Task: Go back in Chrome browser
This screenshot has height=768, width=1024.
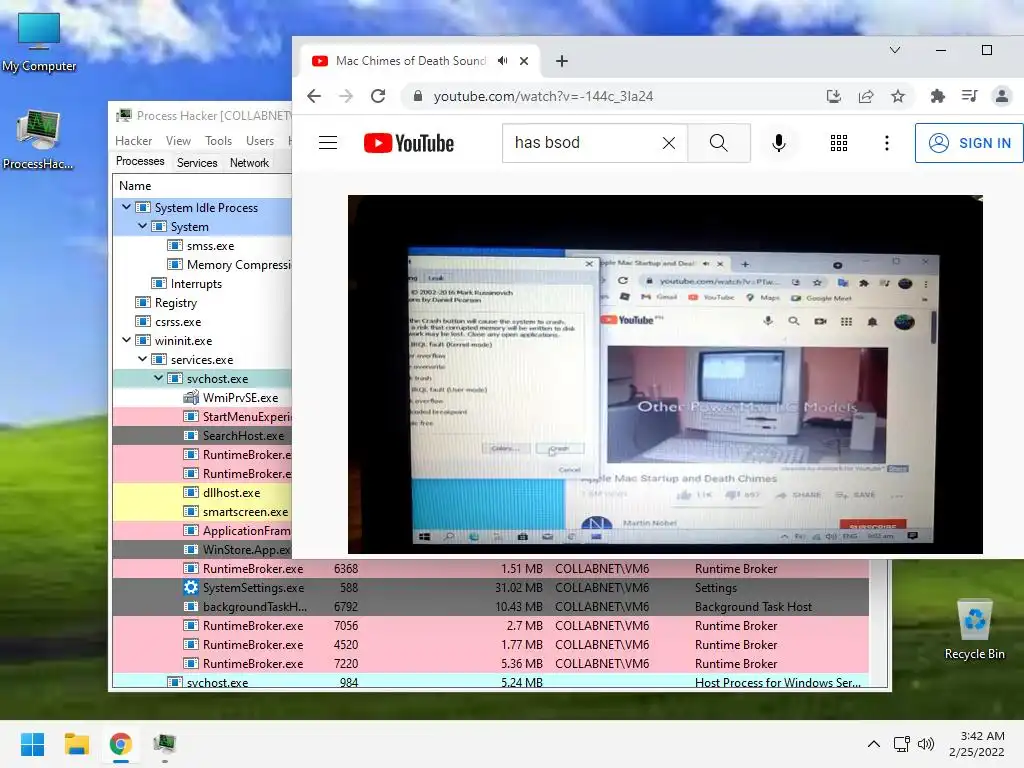Action: tap(314, 96)
